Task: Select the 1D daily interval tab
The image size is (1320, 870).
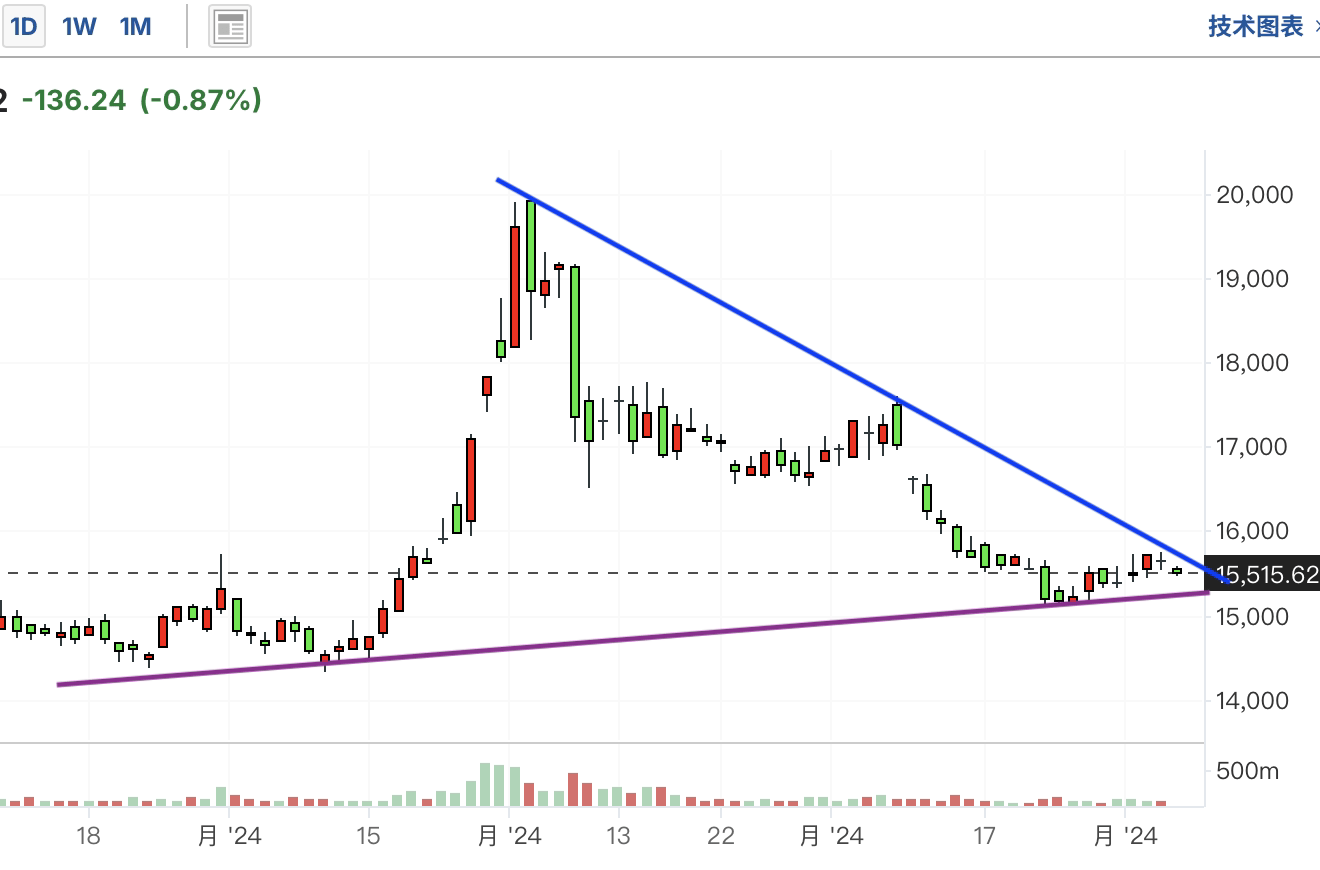Action: [23, 27]
